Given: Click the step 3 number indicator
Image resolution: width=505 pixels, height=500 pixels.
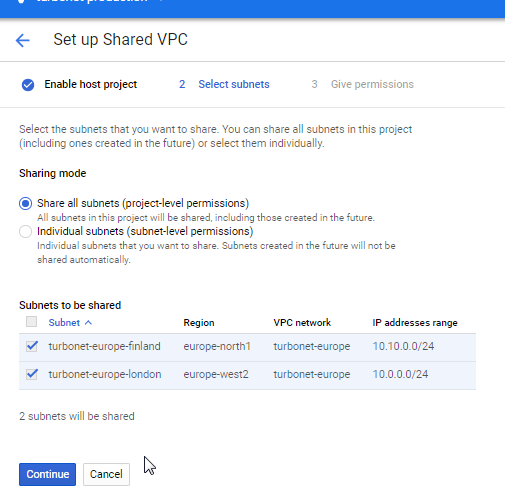Looking at the screenshot, I should [x=314, y=84].
